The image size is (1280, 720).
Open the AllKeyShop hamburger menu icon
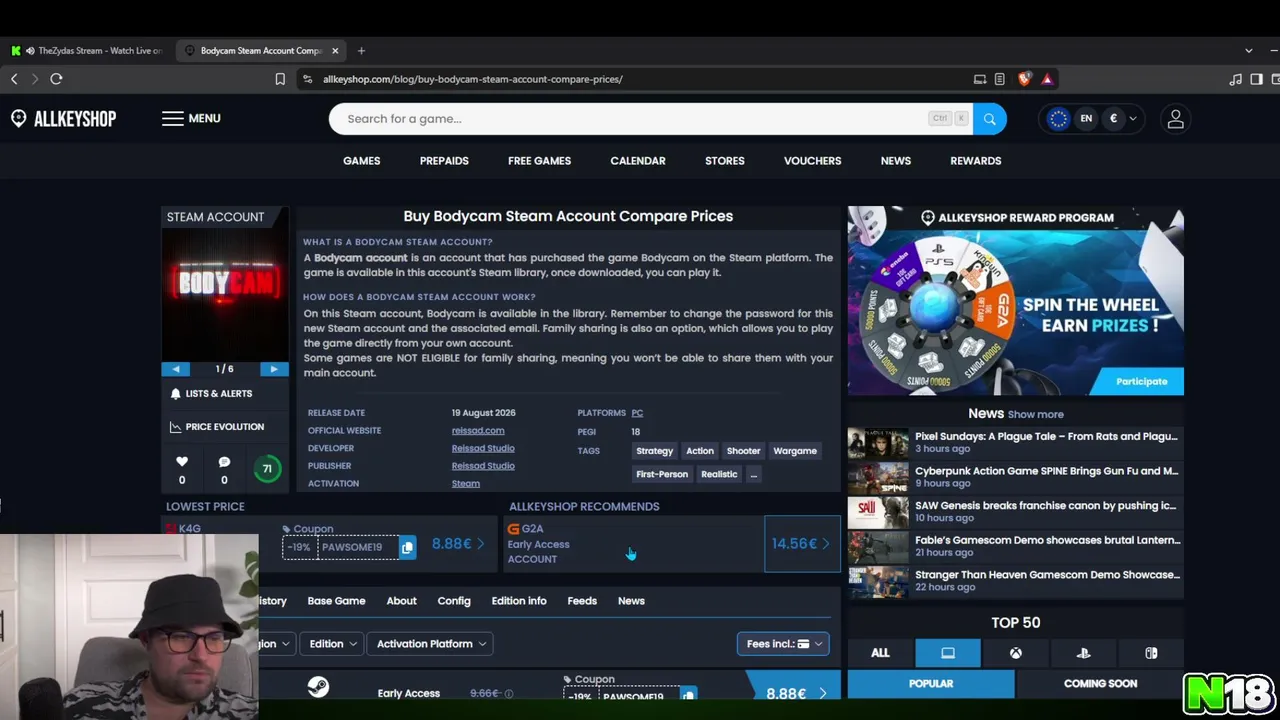[173, 118]
